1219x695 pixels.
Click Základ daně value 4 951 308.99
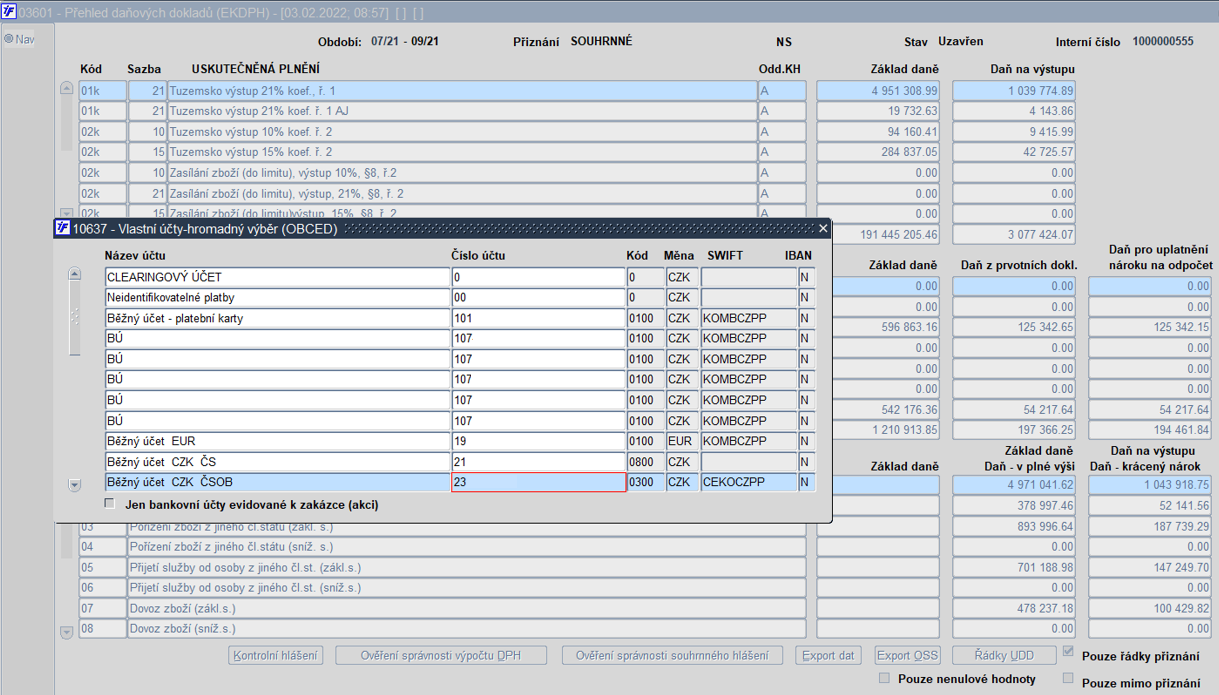(877, 91)
